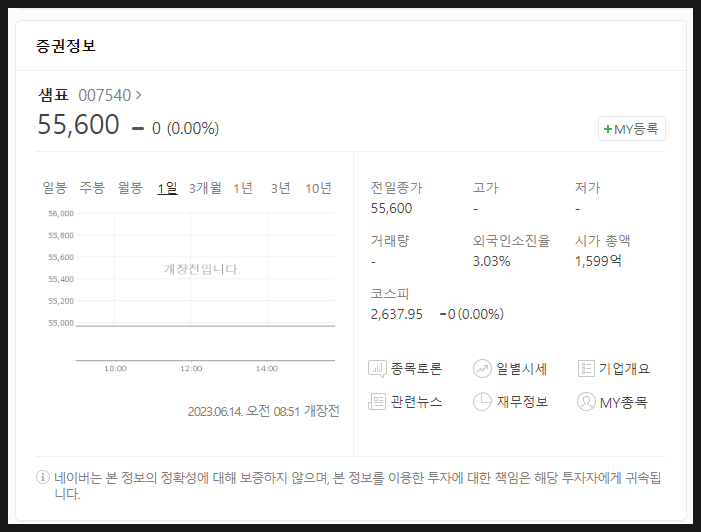Select the 1일 chart period

click(167, 188)
